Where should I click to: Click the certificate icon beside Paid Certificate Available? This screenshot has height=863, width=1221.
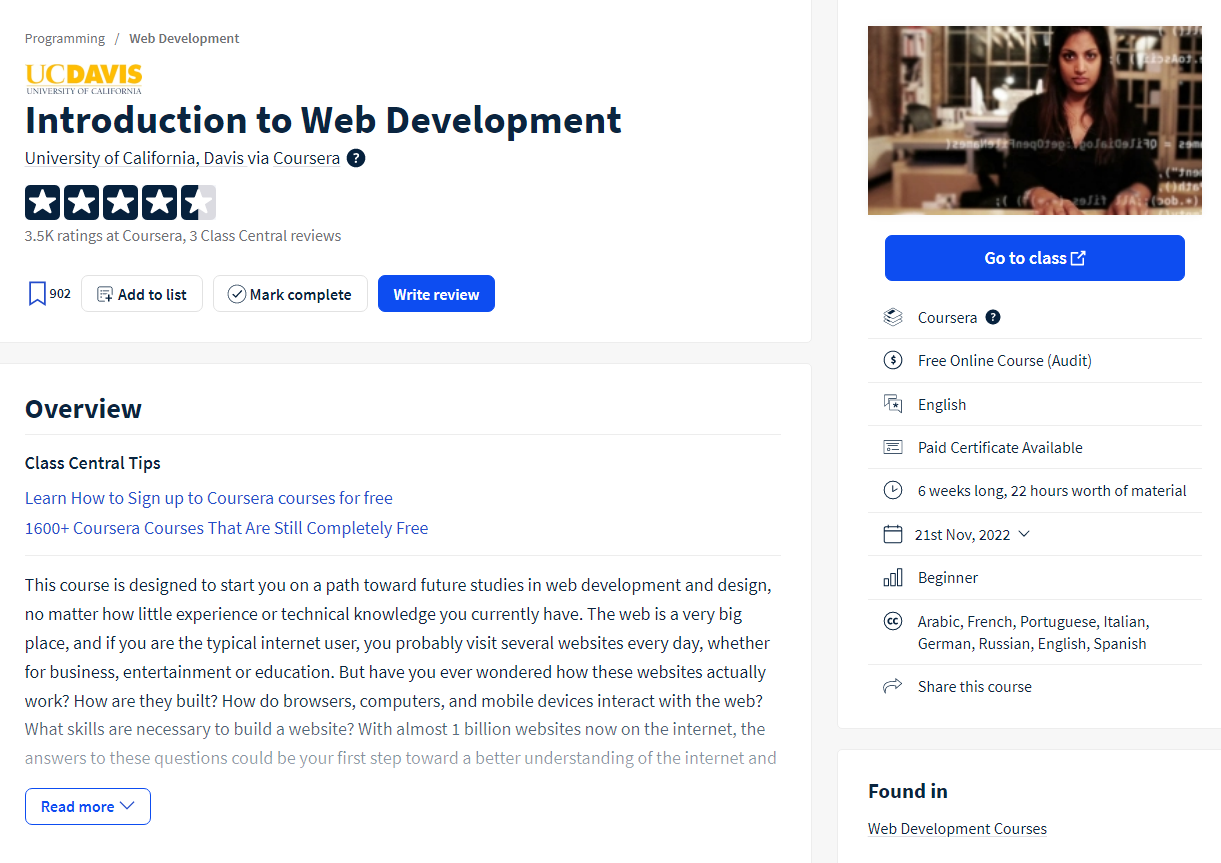point(893,447)
